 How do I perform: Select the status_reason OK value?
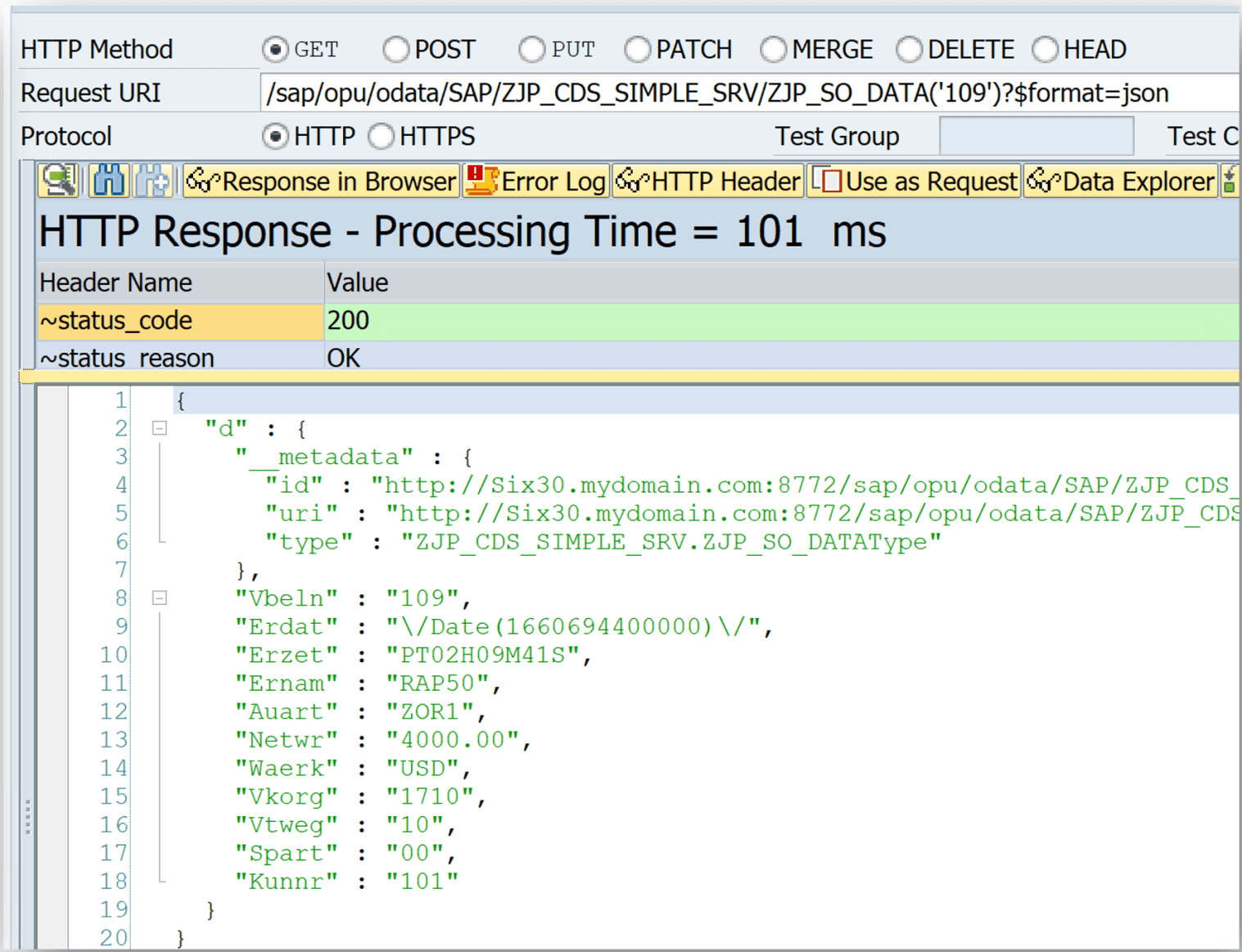pos(343,357)
